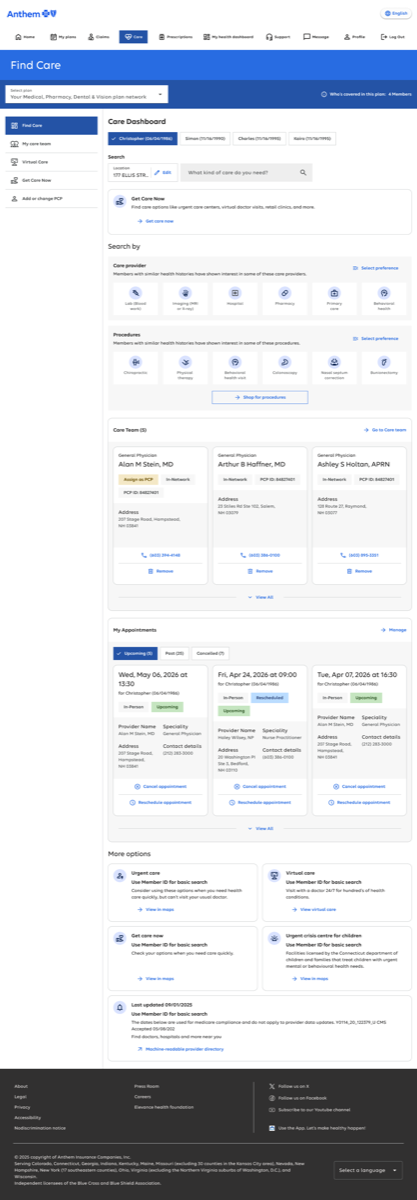Open My health dashboard
Image resolution: width=417 pixels, height=1200 pixels.
[230, 36]
